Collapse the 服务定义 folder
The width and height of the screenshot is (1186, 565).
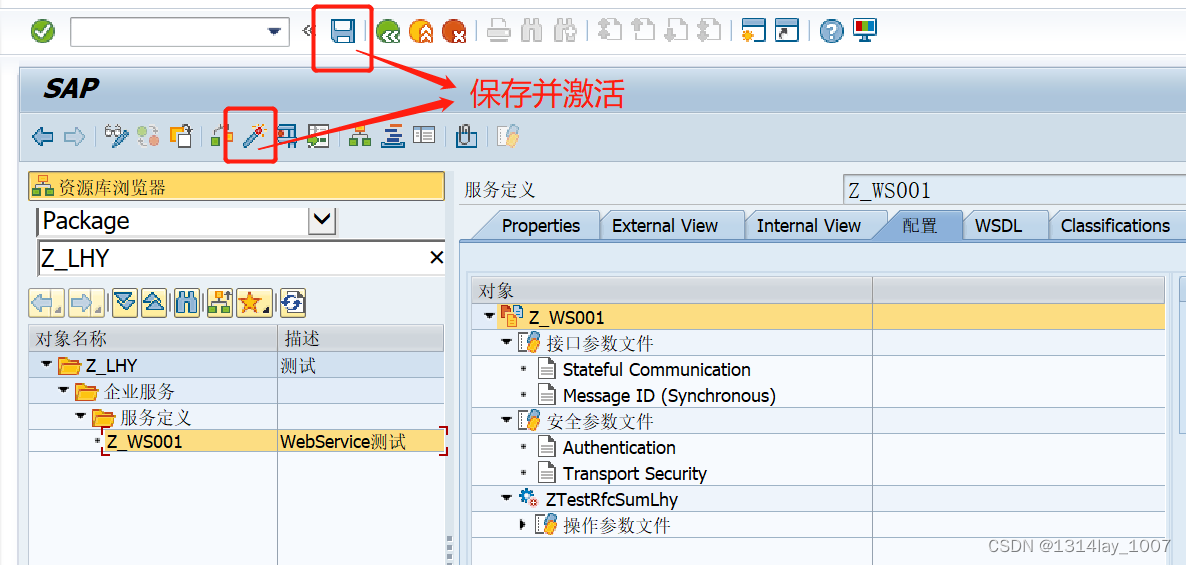(80, 417)
